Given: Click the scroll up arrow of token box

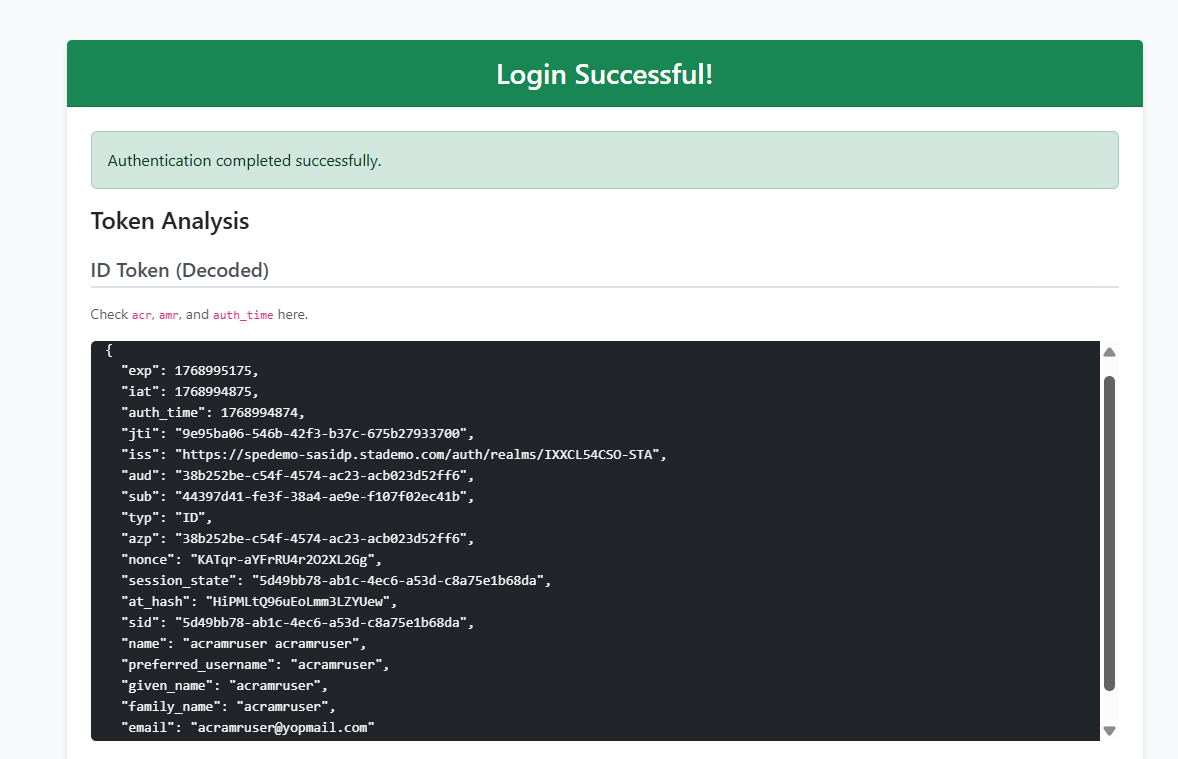Looking at the screenshot, I should 1109,352.
